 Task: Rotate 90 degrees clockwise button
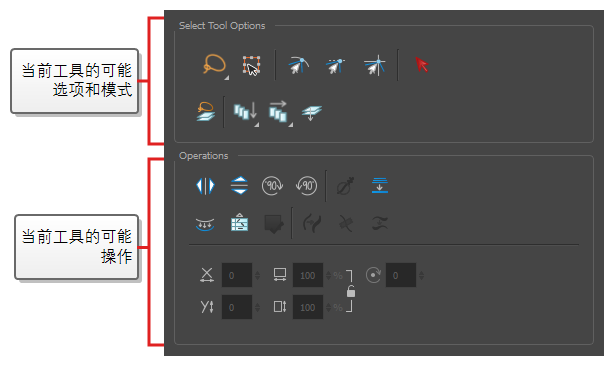pyautogui.click(x=273, y=186)
